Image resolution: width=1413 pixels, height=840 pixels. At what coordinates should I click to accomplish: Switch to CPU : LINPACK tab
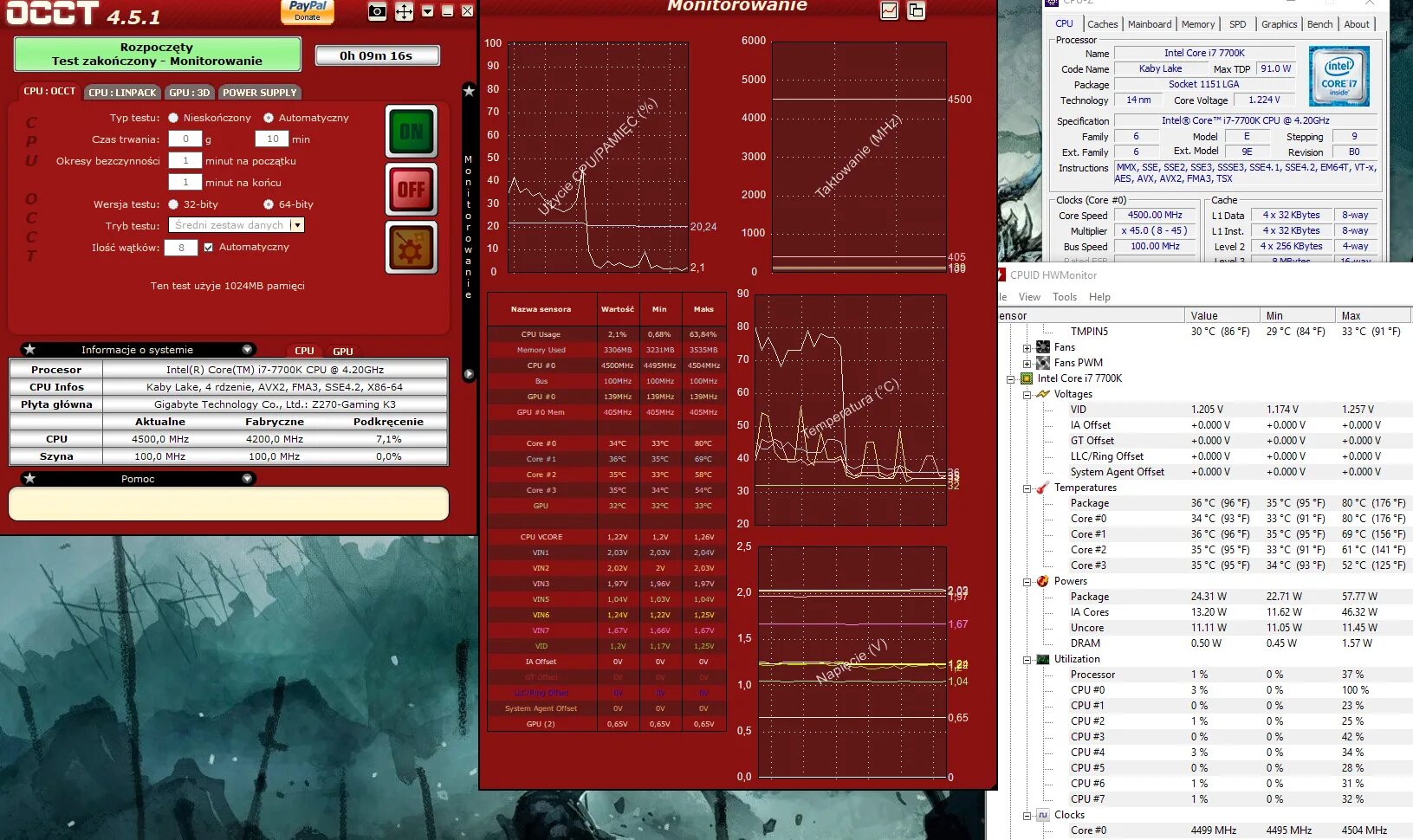coord(123,92)
